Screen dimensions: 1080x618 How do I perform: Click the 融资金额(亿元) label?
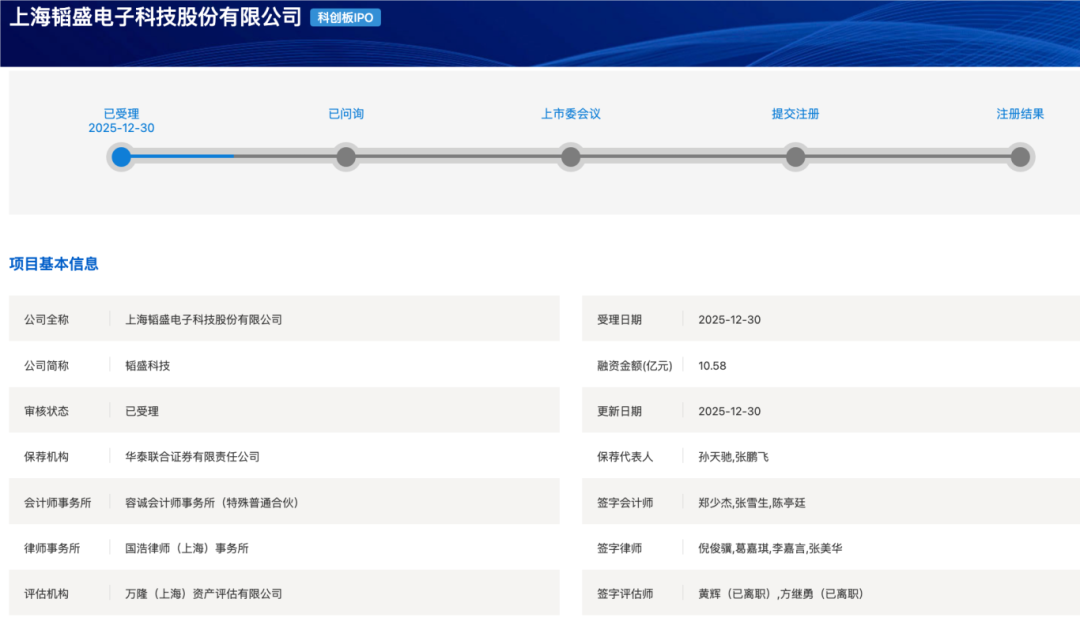(634, 366)
